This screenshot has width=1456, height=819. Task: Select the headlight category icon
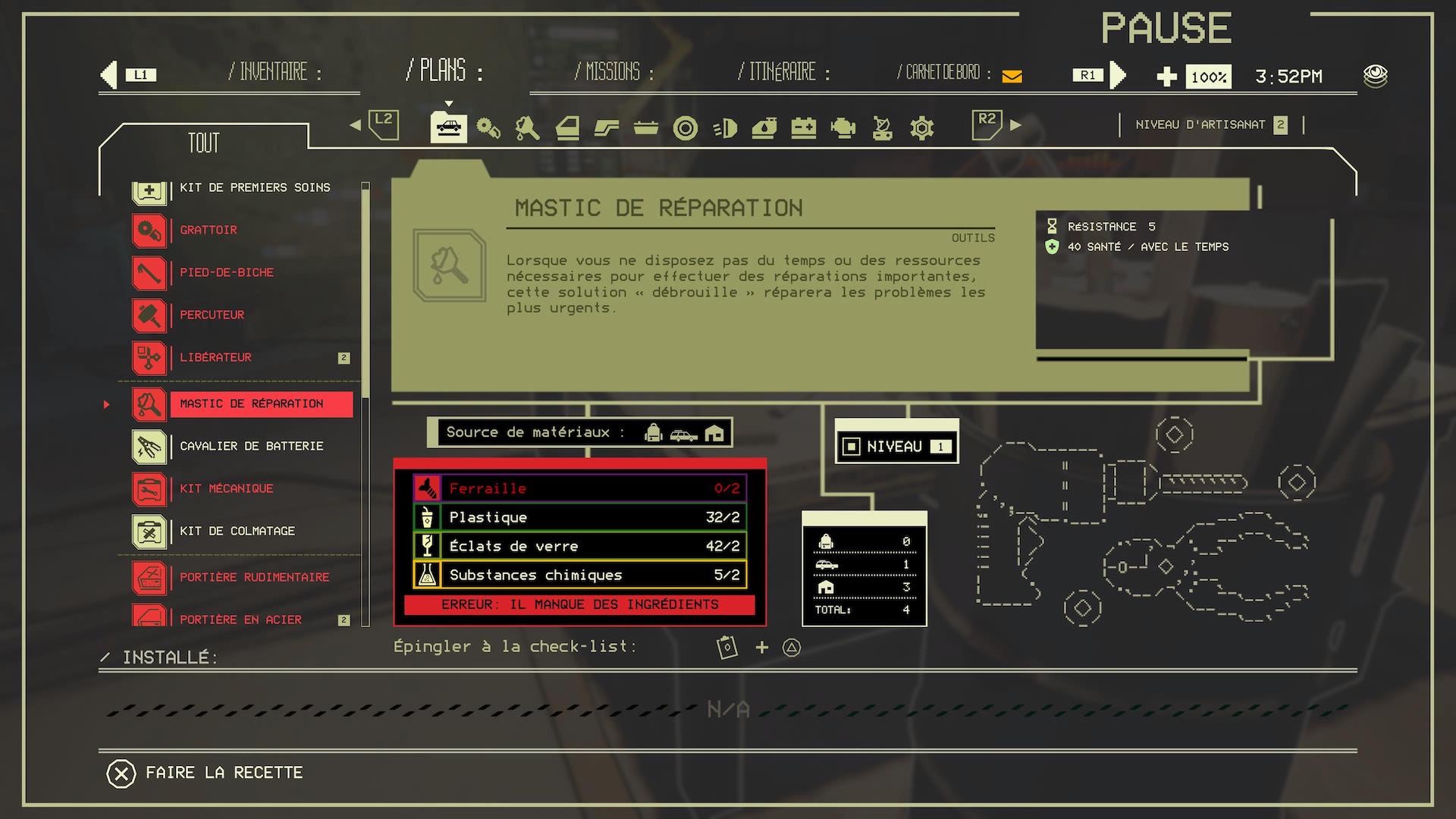coord(725,128)
